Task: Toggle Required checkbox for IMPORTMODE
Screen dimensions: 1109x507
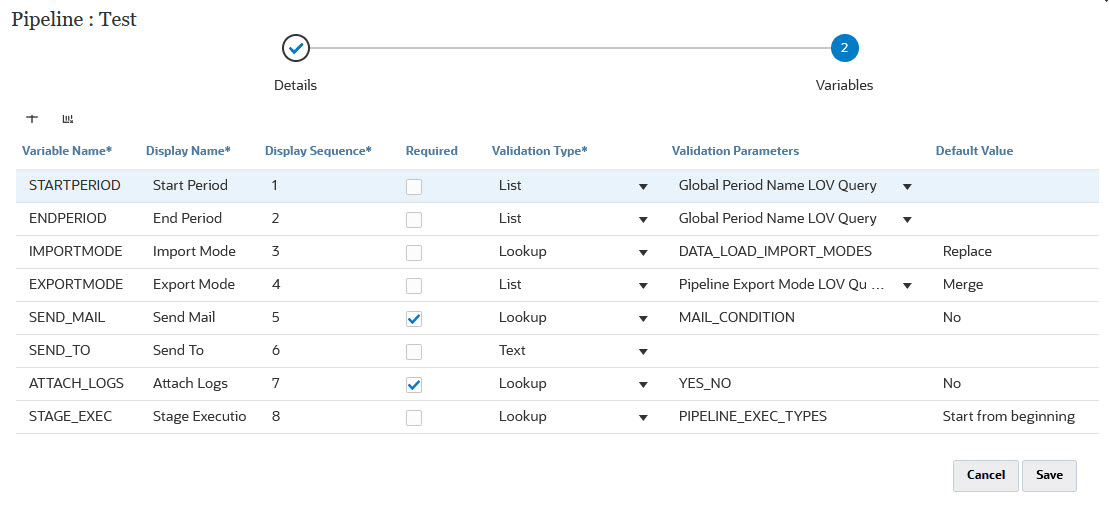Action: click(x=414, y=252)
